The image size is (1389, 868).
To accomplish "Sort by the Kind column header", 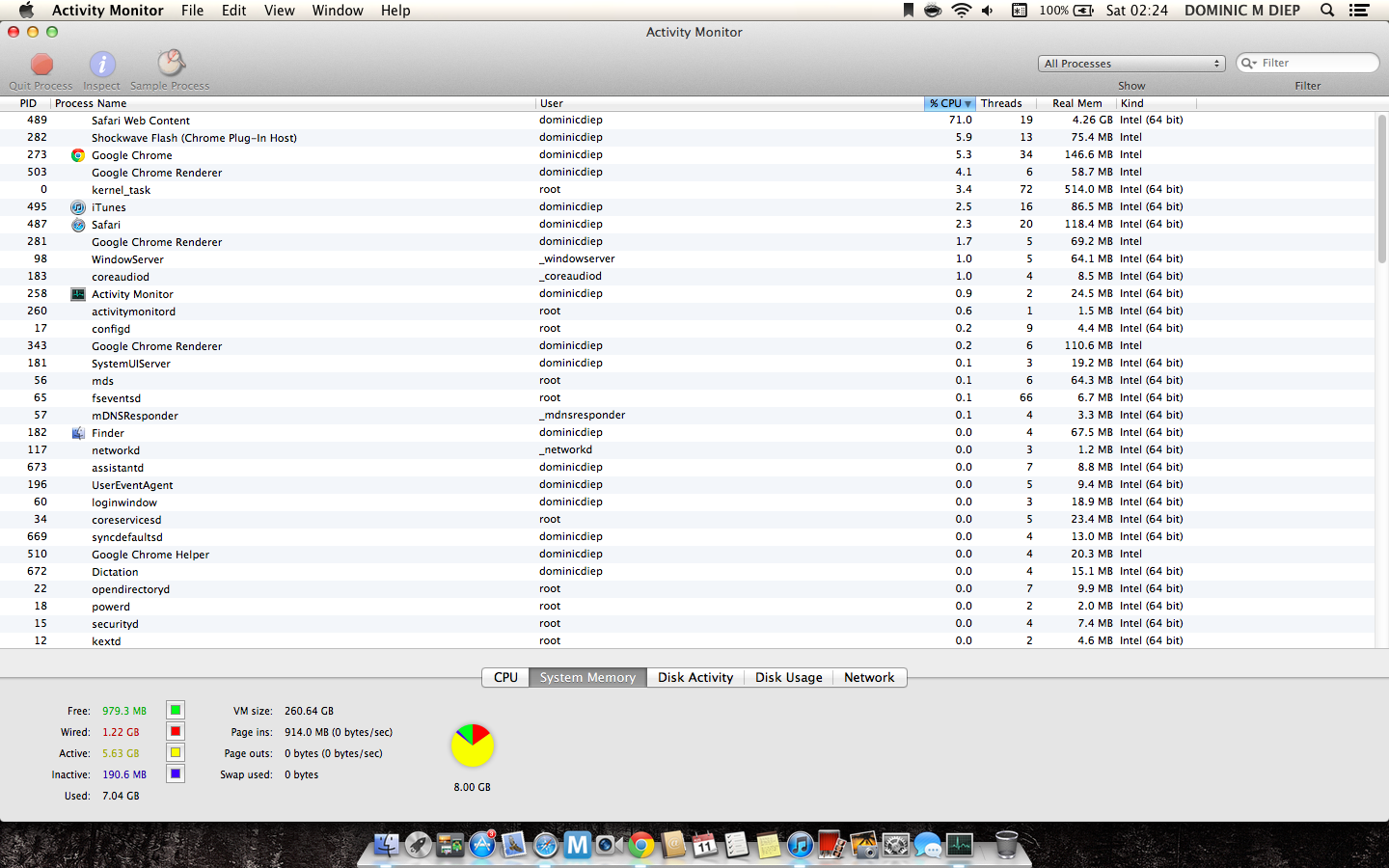I will click(1157, 103).
